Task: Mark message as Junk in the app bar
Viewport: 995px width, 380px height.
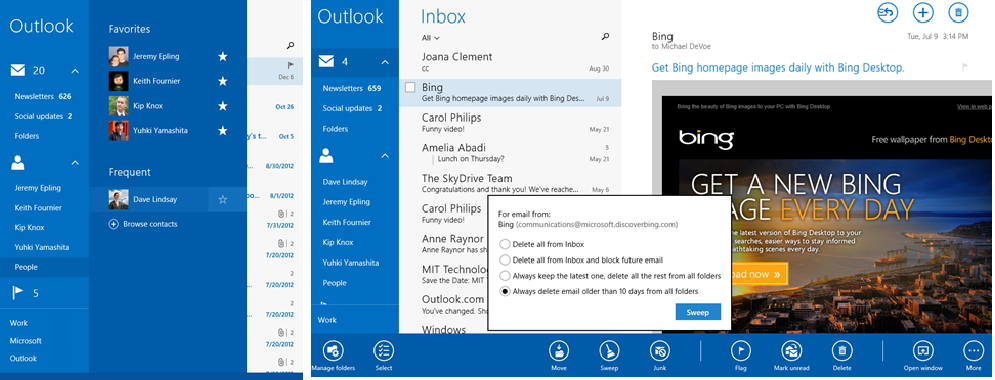Action: point(659,351)
